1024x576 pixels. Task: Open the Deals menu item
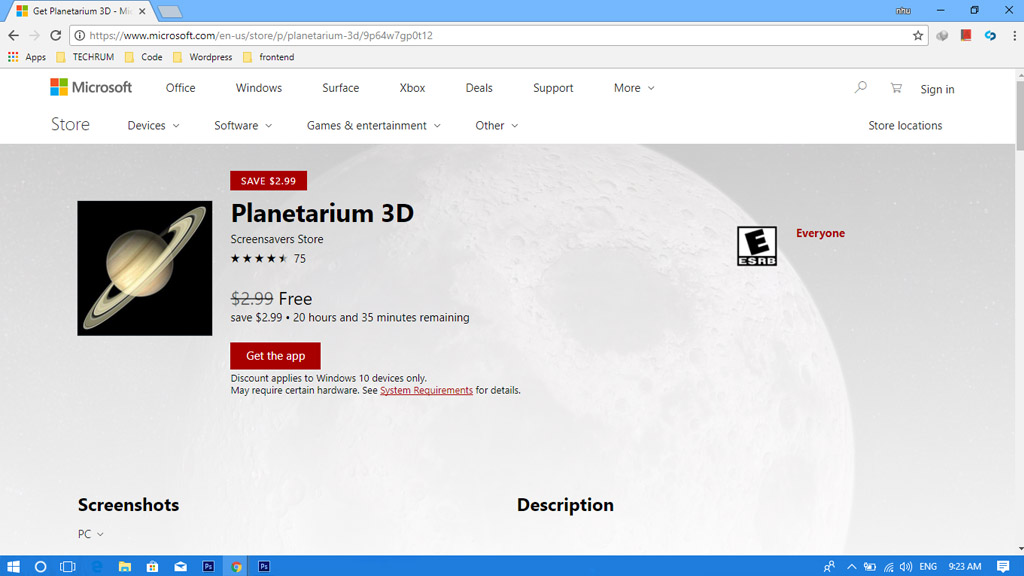tap(479, 88)
